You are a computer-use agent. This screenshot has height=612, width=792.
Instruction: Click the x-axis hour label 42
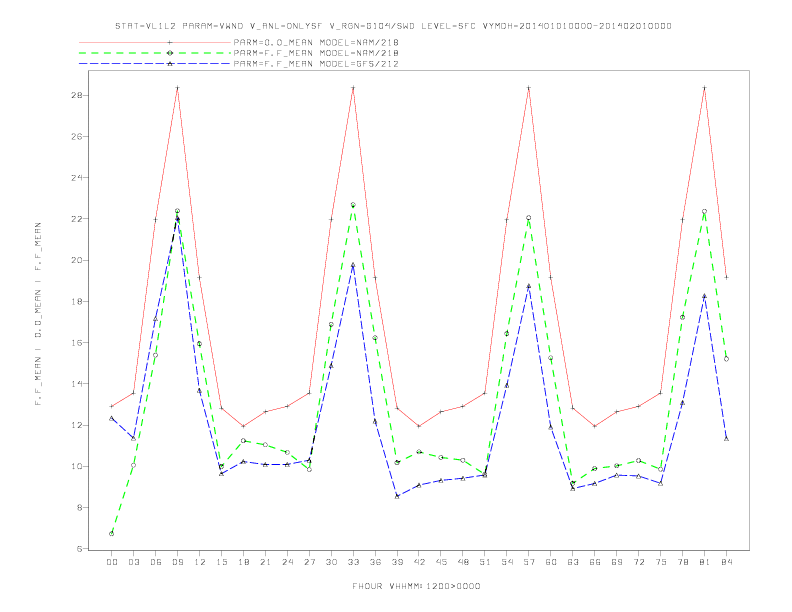(419, 562)
